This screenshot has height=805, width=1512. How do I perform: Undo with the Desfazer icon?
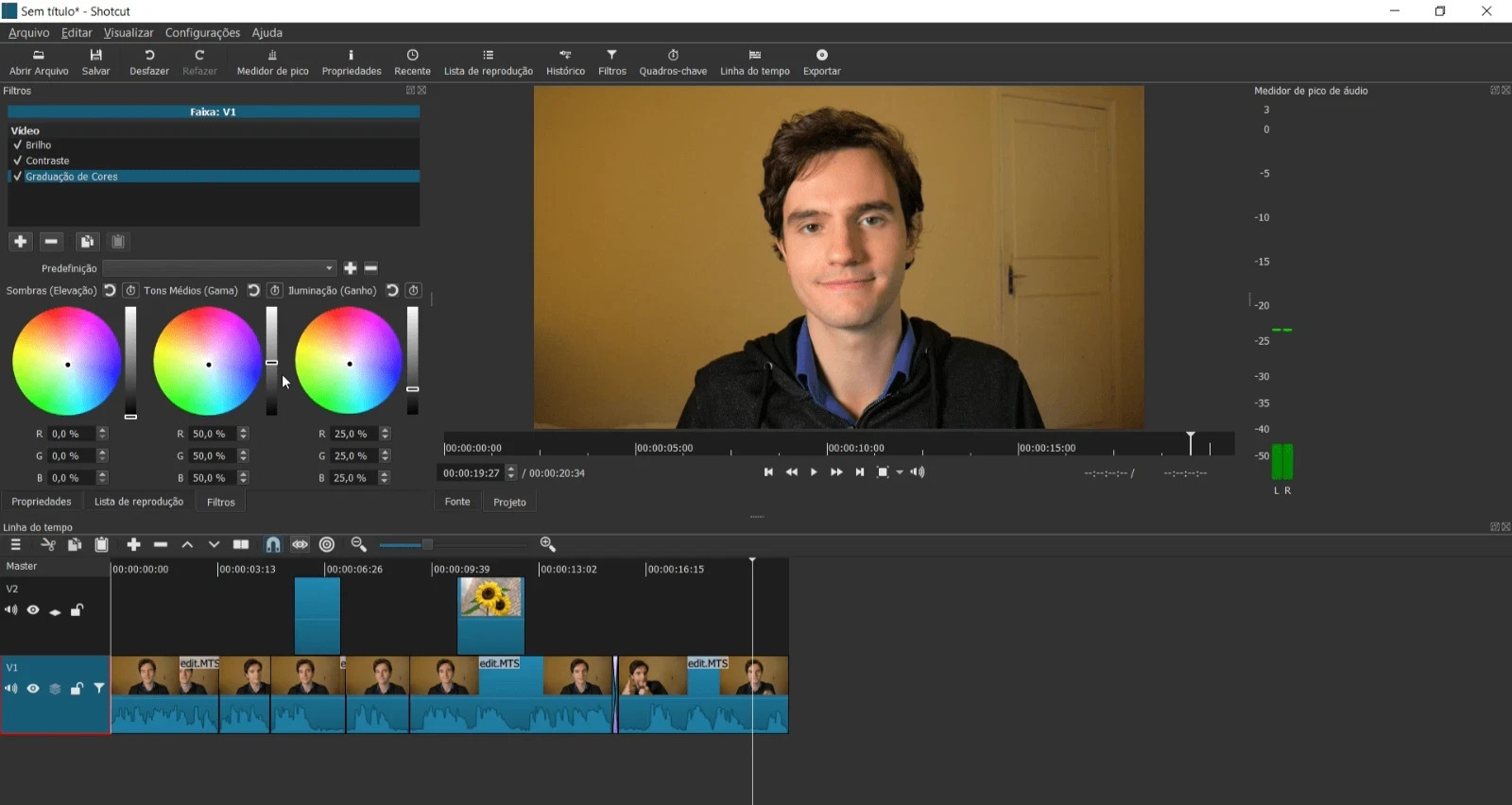149,62
